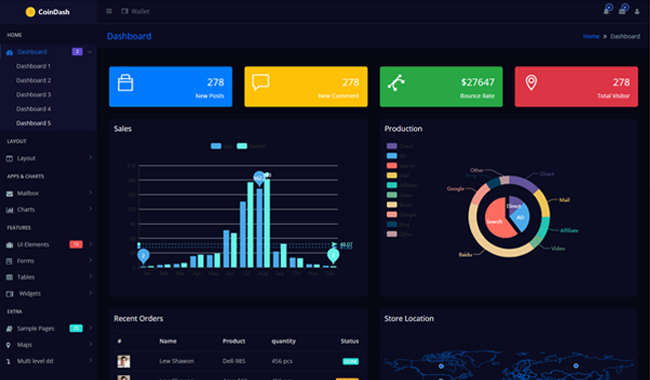Toggle Video in Production legend
Image resolution: width=650 pixels, height=380 pixels.
400,195
